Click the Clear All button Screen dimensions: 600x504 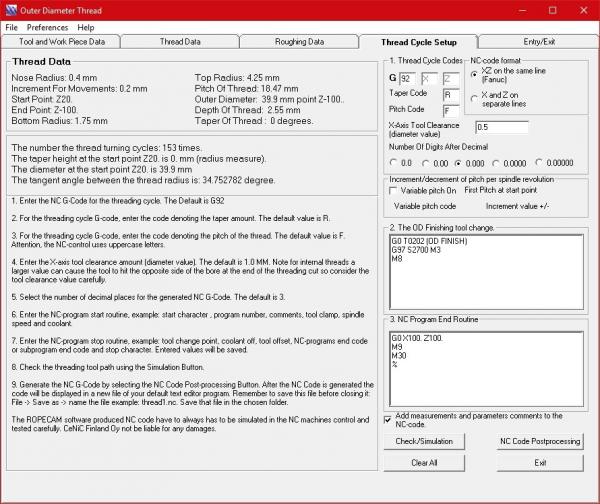pos(424,463)
